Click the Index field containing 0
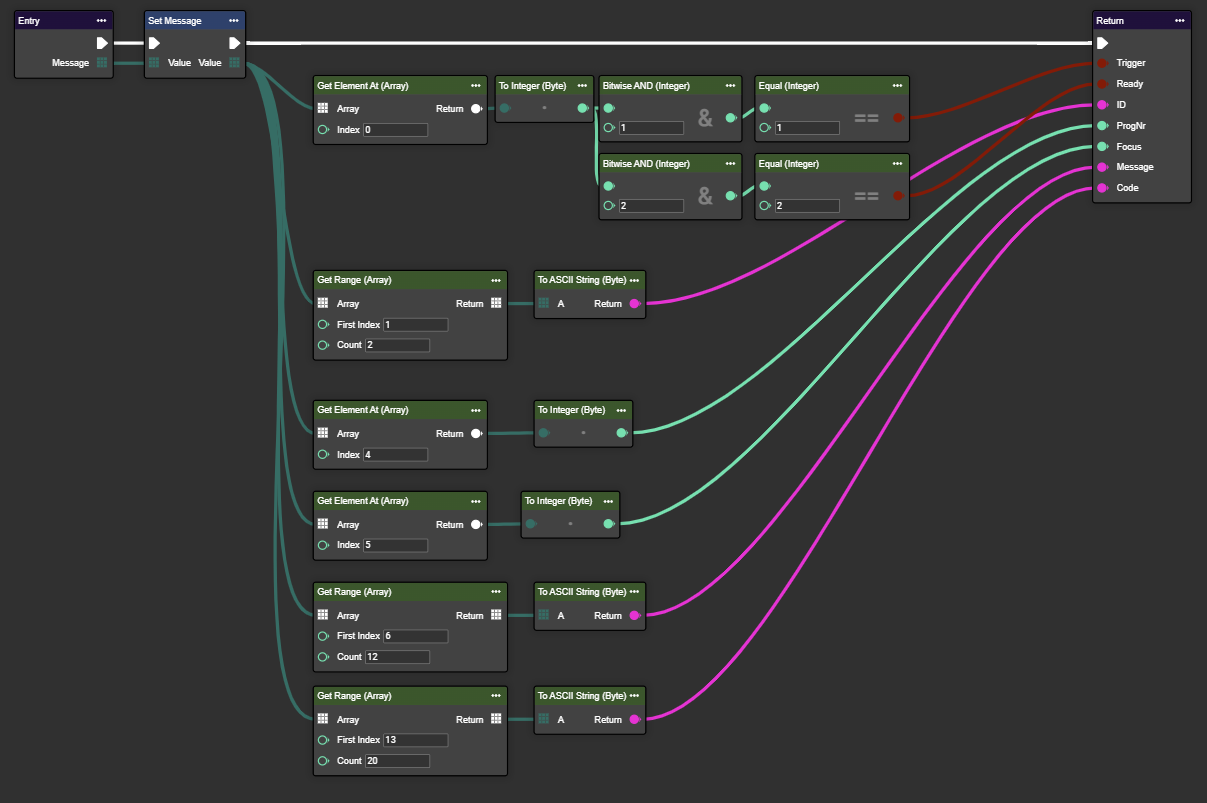The image size is (1207, 803). click(395, 130)
